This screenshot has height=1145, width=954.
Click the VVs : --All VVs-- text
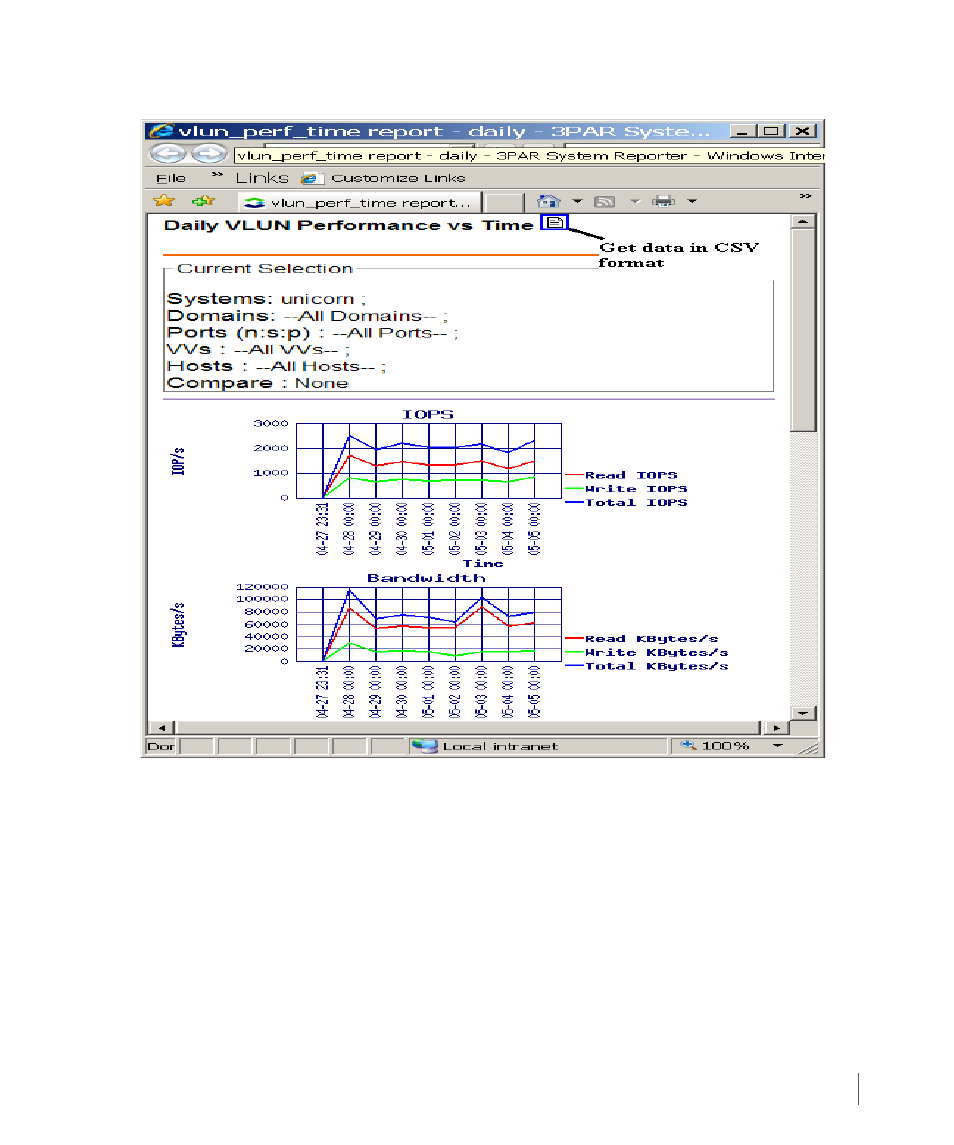click(259, 350)
